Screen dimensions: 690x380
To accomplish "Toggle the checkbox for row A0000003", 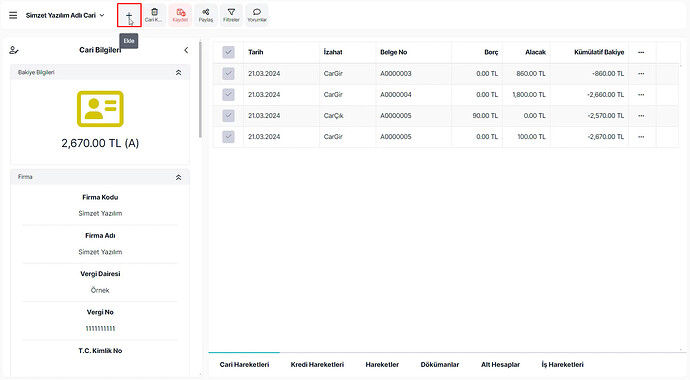I will point(228,73).
